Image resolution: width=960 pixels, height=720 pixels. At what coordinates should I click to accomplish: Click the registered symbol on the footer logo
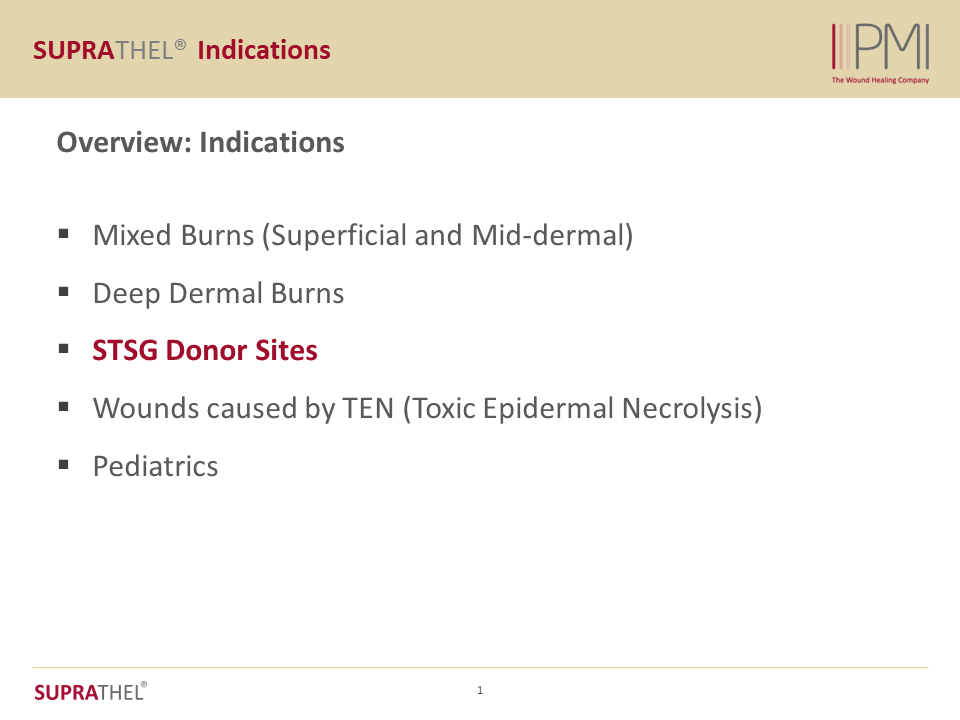click(144, 686)
